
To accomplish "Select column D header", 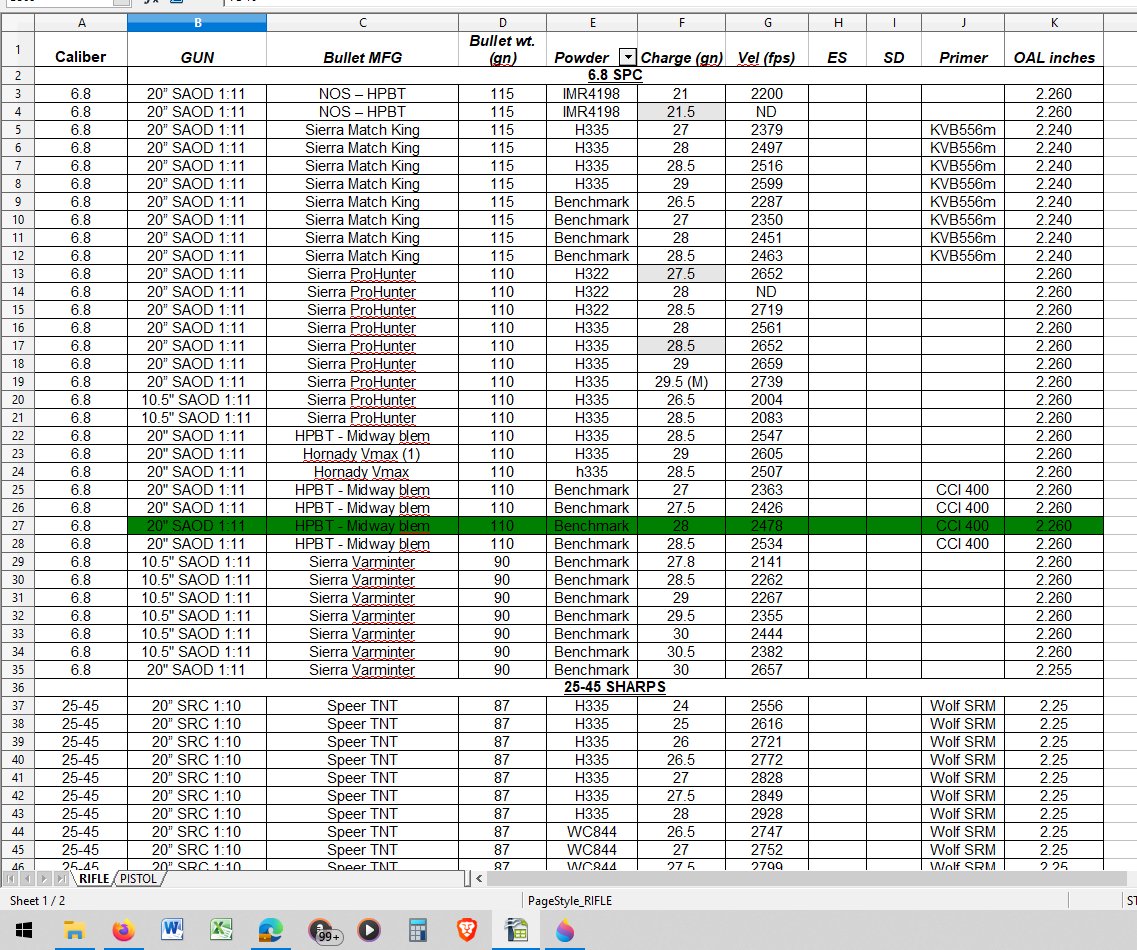I will (503, 22).
